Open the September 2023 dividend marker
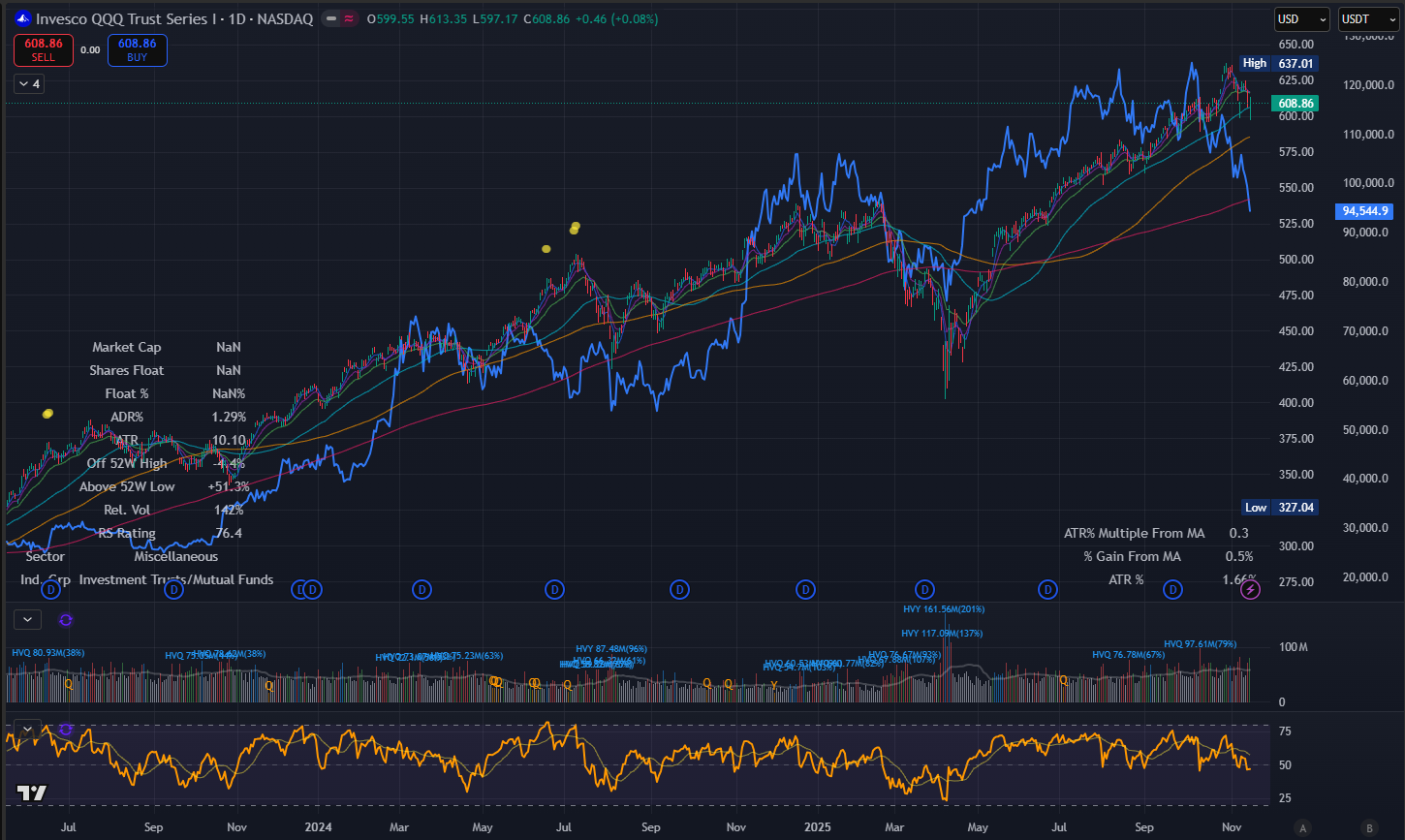Viewport: 1405px width, 840px height. (174, 589)
